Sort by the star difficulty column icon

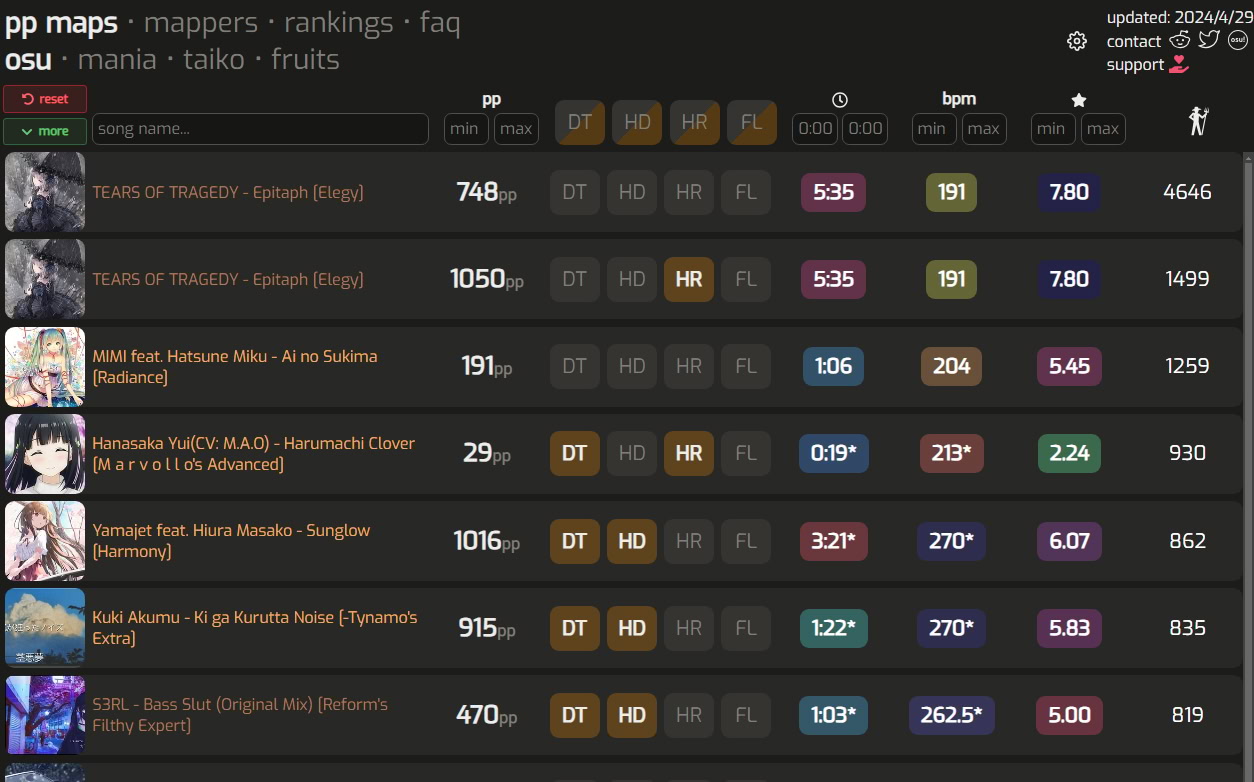coord(1079,100)
